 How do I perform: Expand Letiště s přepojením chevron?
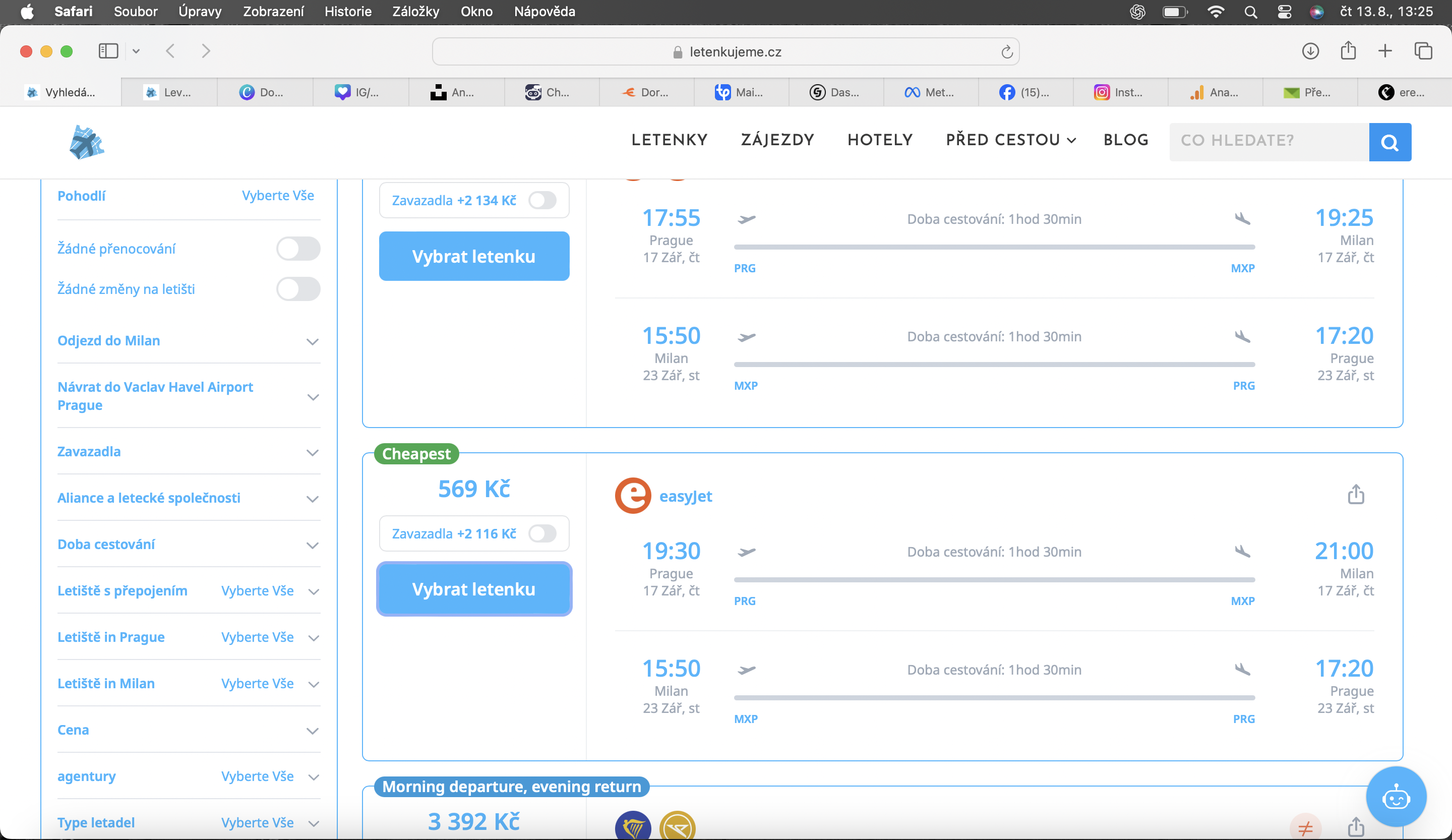click(x=314, y=592)
